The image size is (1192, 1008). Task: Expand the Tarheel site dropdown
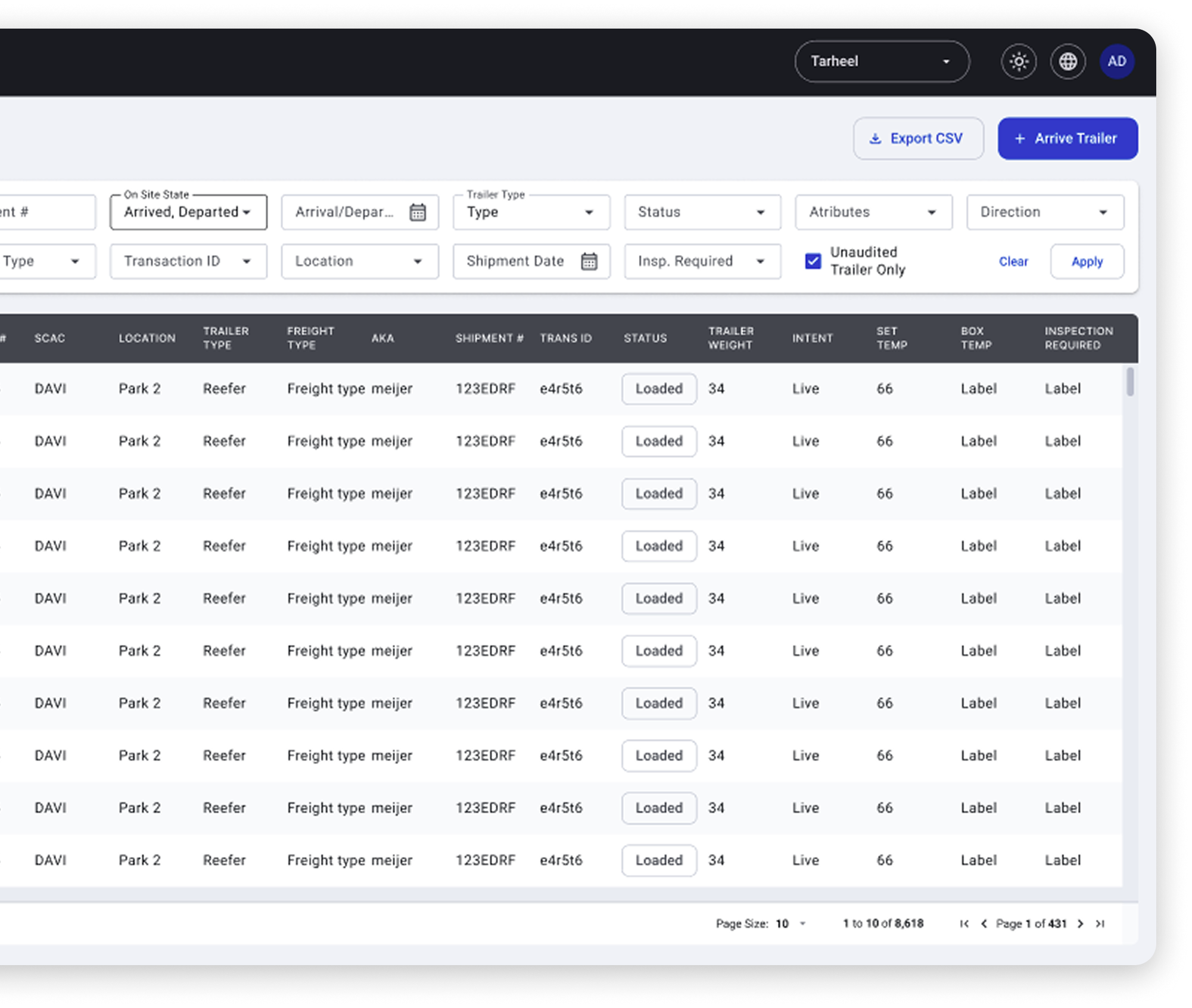tap(882, 61)
